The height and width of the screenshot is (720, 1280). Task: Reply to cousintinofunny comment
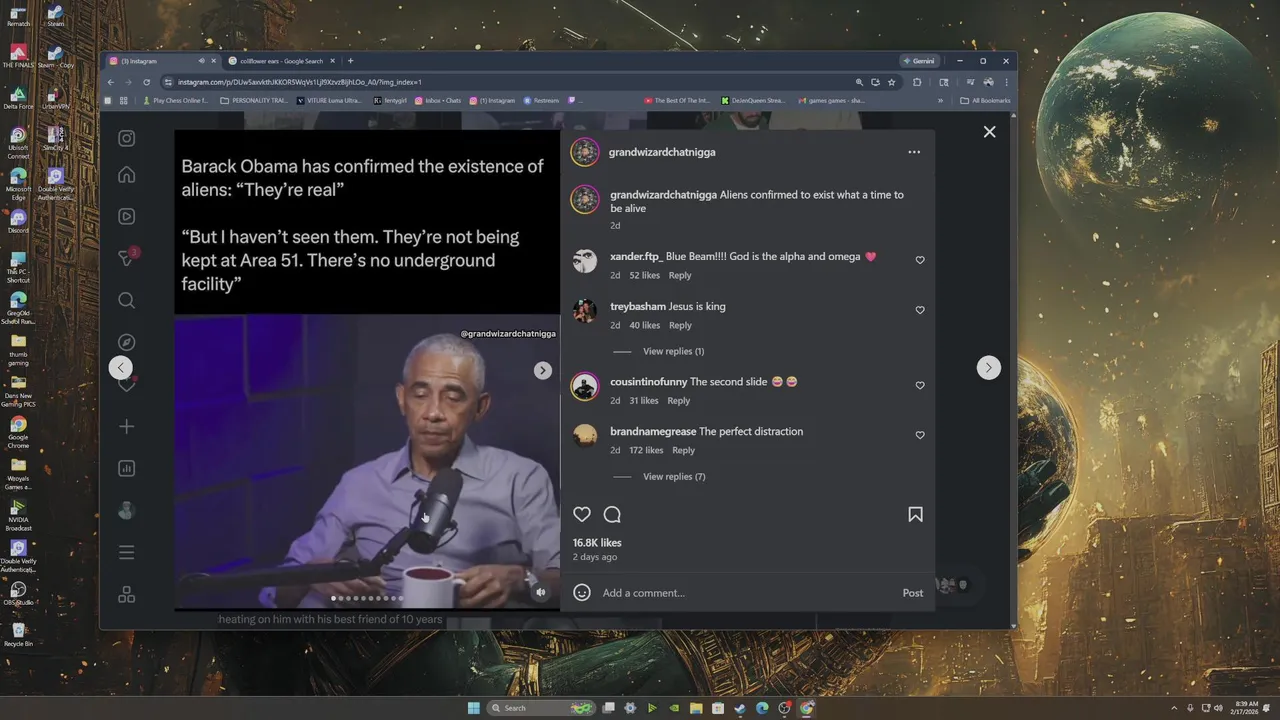pyautogui.click(x=679, y=400)
